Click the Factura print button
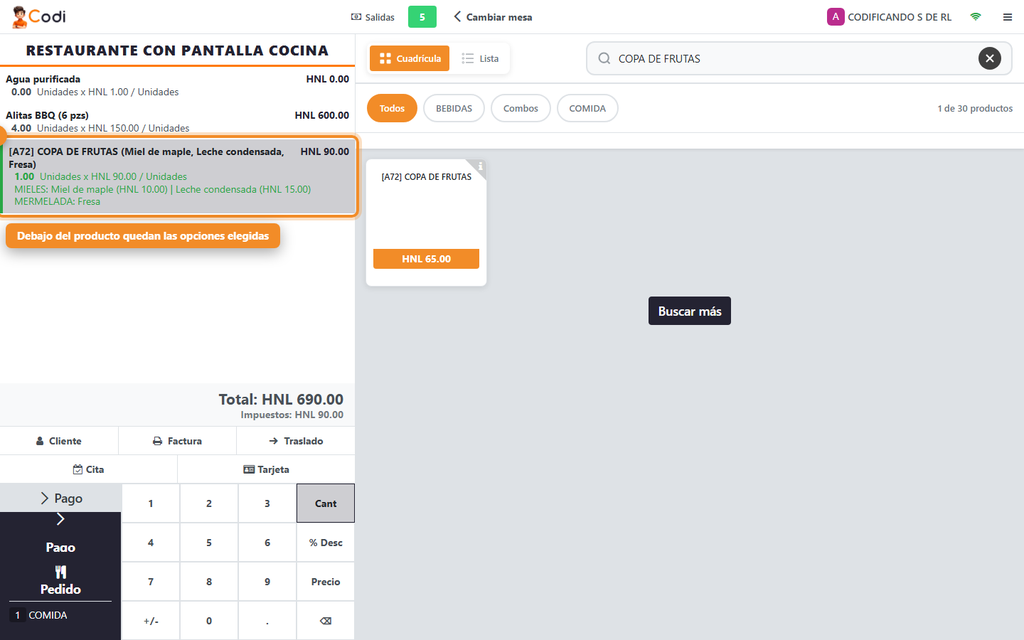 (x=177, y=441)
